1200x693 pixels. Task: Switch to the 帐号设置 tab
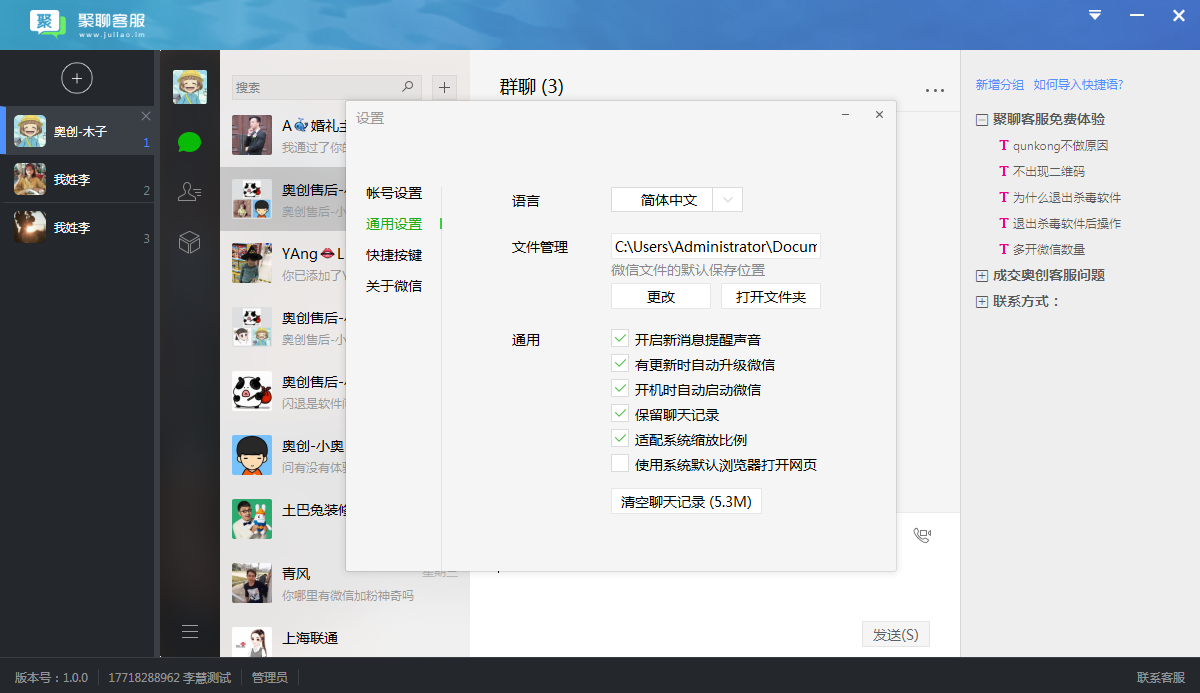pyautogui.click(x=394, y=193)
